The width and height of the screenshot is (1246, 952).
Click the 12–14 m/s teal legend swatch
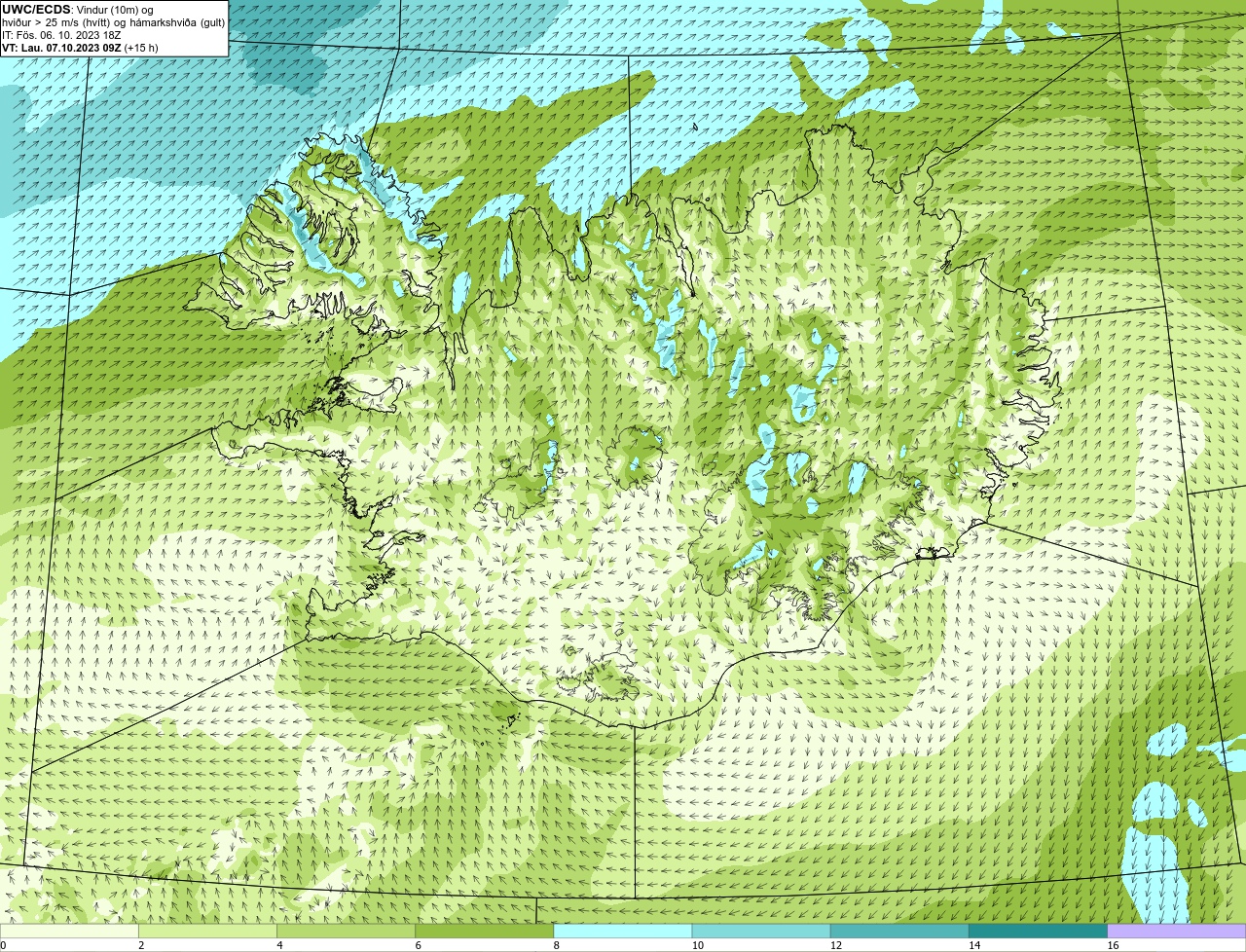tap(899, 931)
